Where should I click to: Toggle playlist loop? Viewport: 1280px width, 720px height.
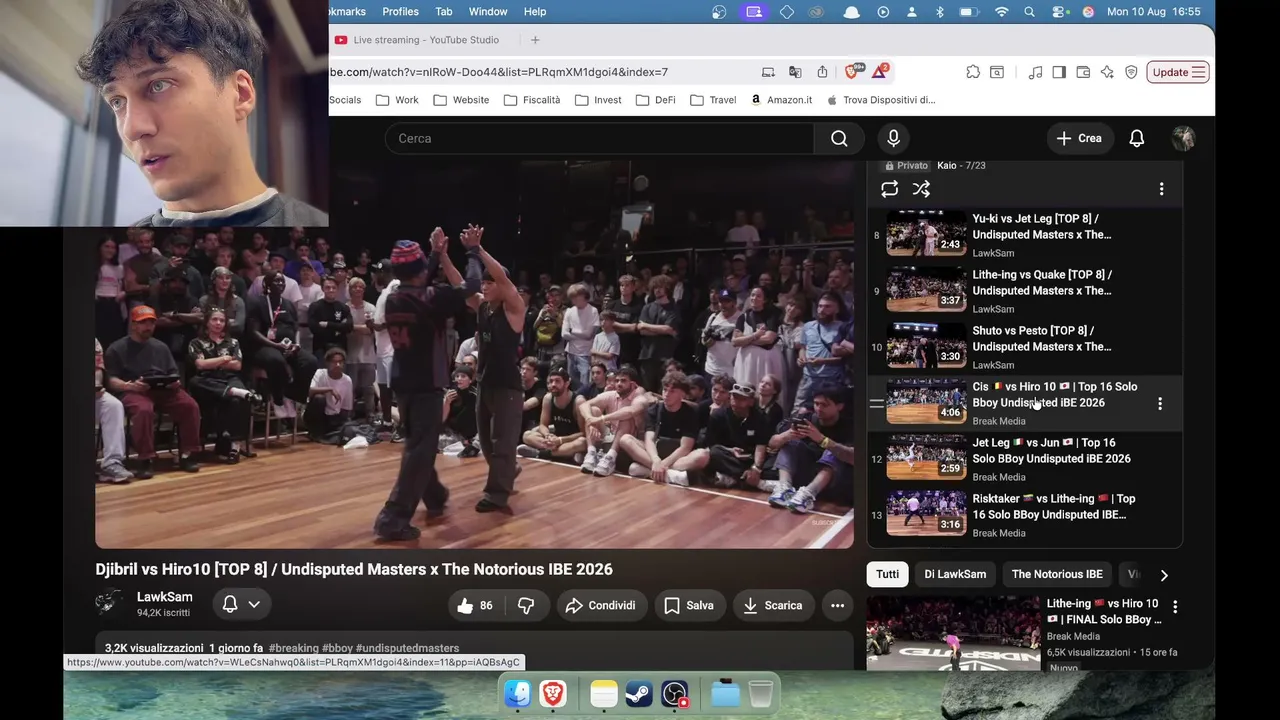pos(889,189)
